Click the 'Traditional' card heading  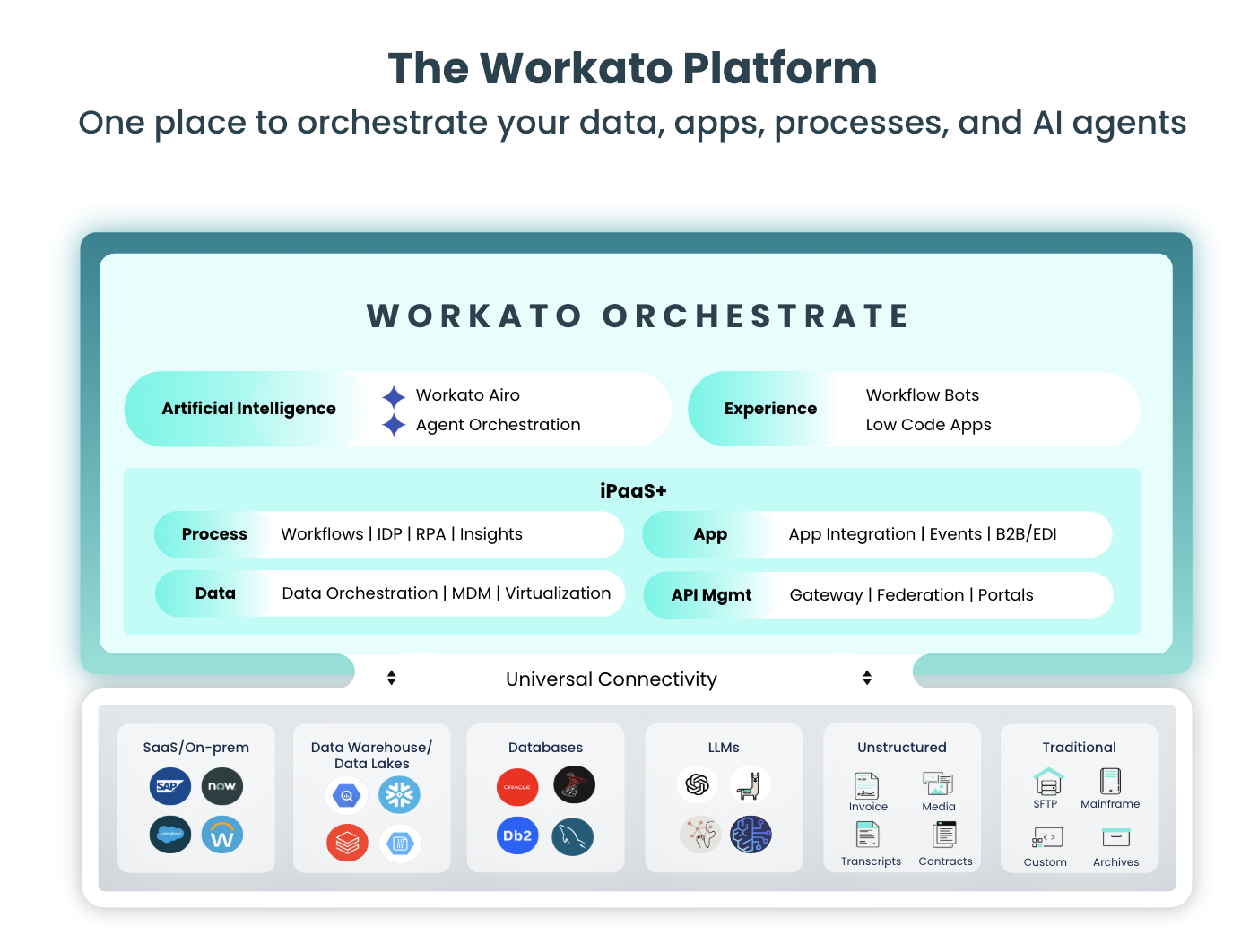pos(1080,748)
